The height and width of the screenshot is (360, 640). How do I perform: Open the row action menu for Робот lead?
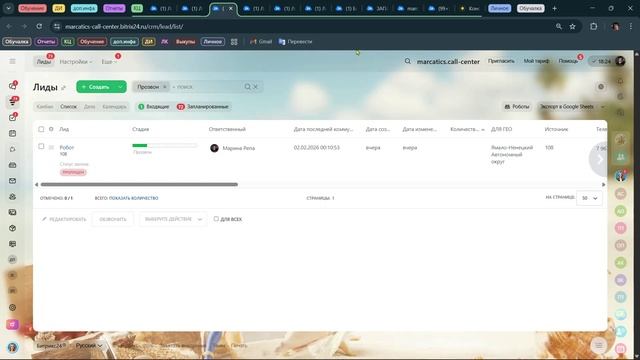51,147
